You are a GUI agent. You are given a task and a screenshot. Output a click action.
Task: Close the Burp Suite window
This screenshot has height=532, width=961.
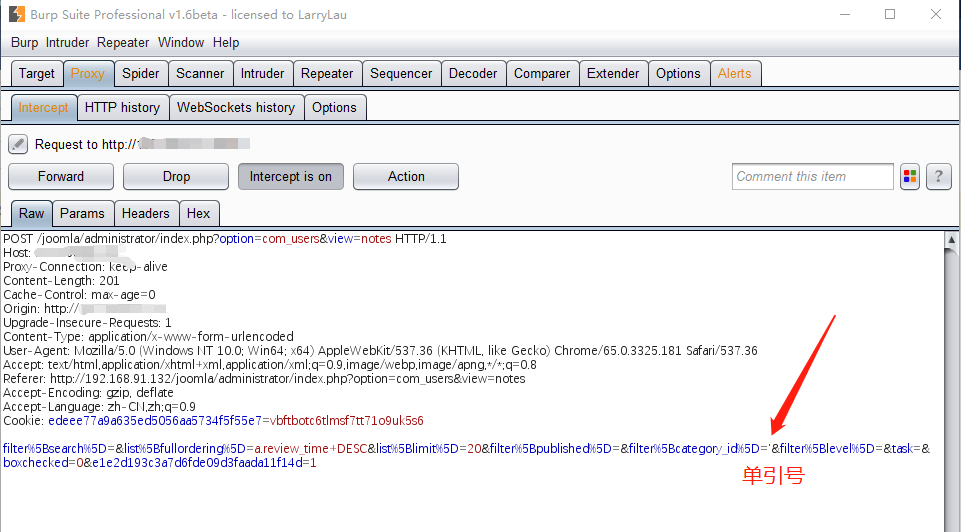pyautogui.click(x=936, y=14)
